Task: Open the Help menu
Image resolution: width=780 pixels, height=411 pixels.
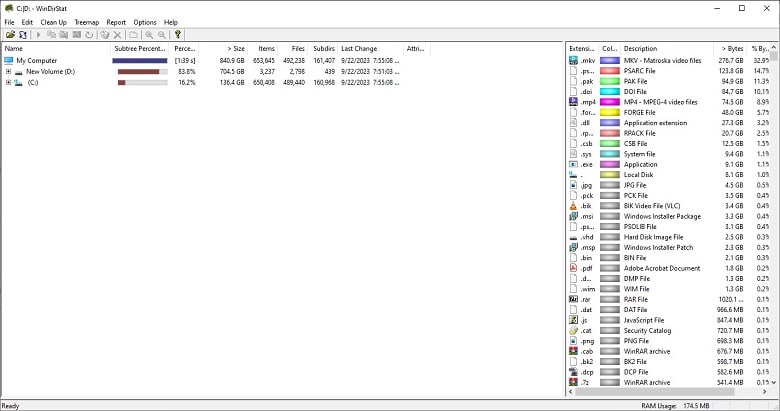Action: click(171, 22)
